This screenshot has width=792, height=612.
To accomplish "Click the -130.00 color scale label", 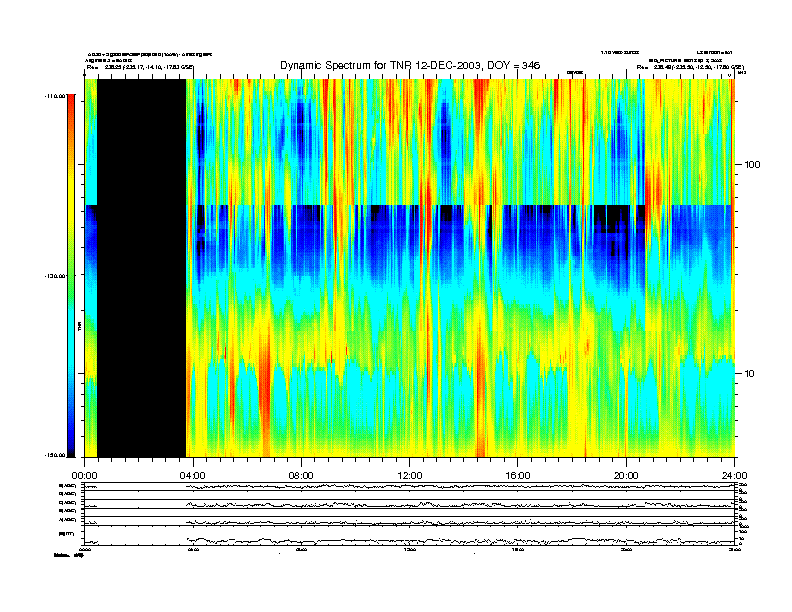I will [56, 276].
